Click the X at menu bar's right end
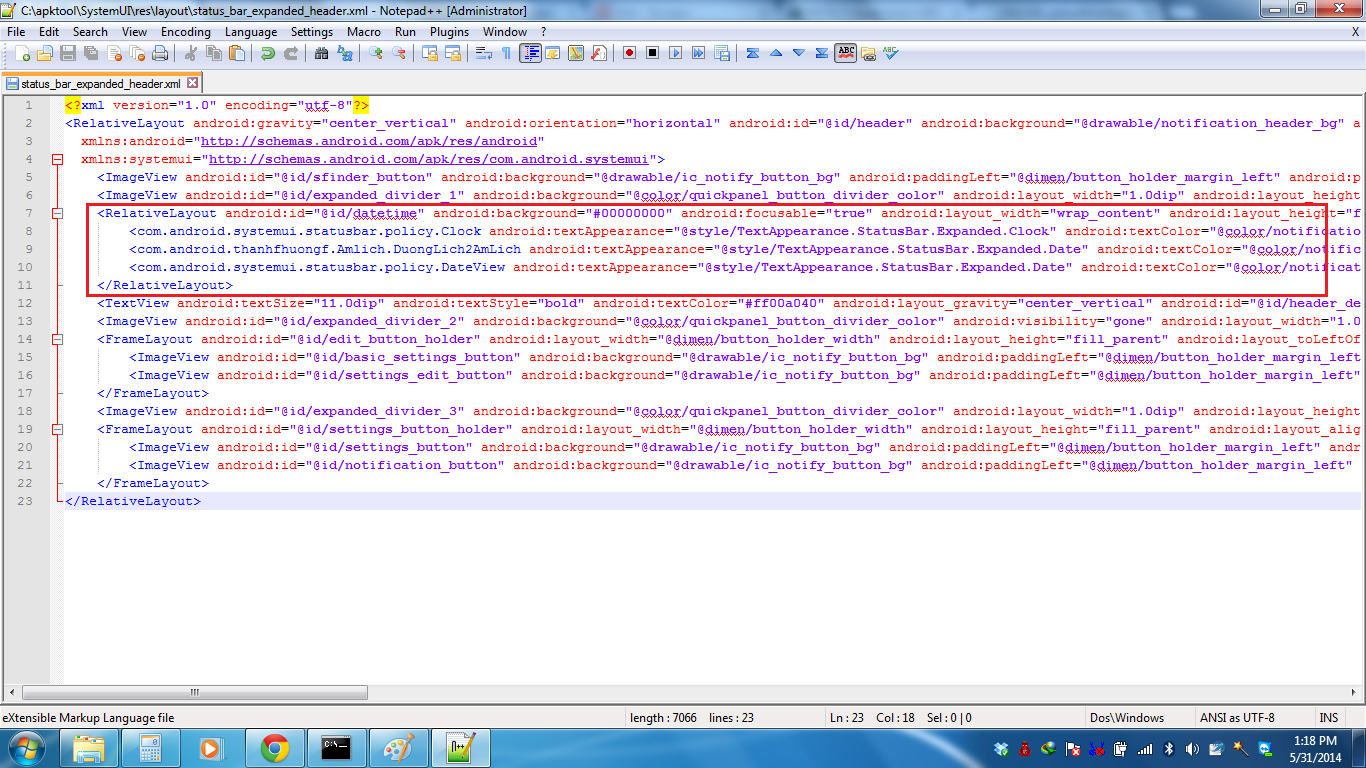This screenshot has height=768, width=1366. tap(1355, 31)
